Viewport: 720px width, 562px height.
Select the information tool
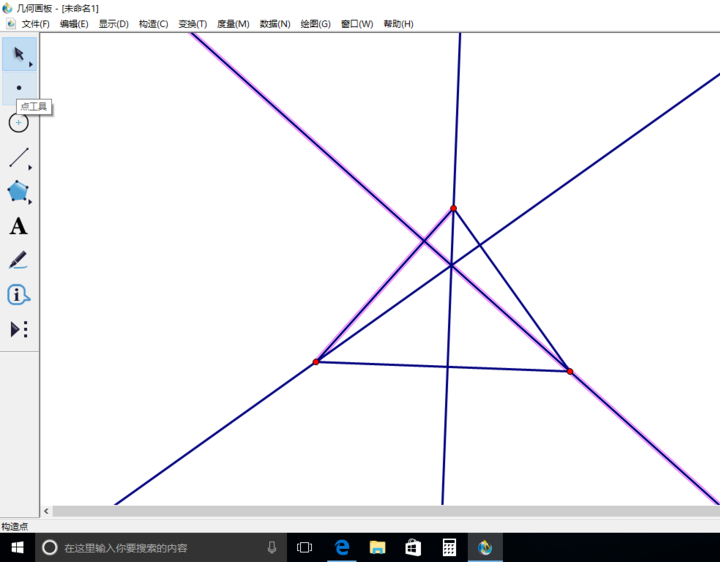click(18, 295)
